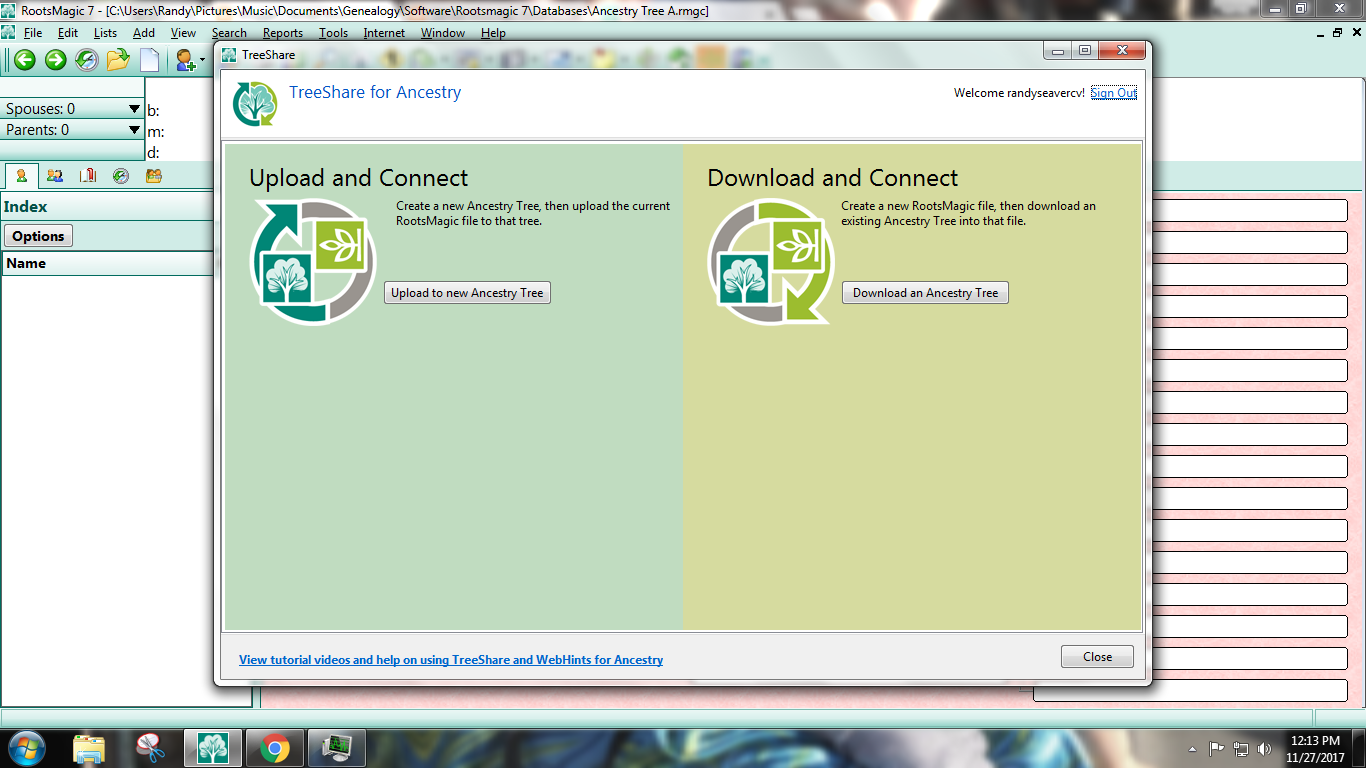Select the orange people group tab icon
This screenshot has width=1366, height=768.
(154, 176)
